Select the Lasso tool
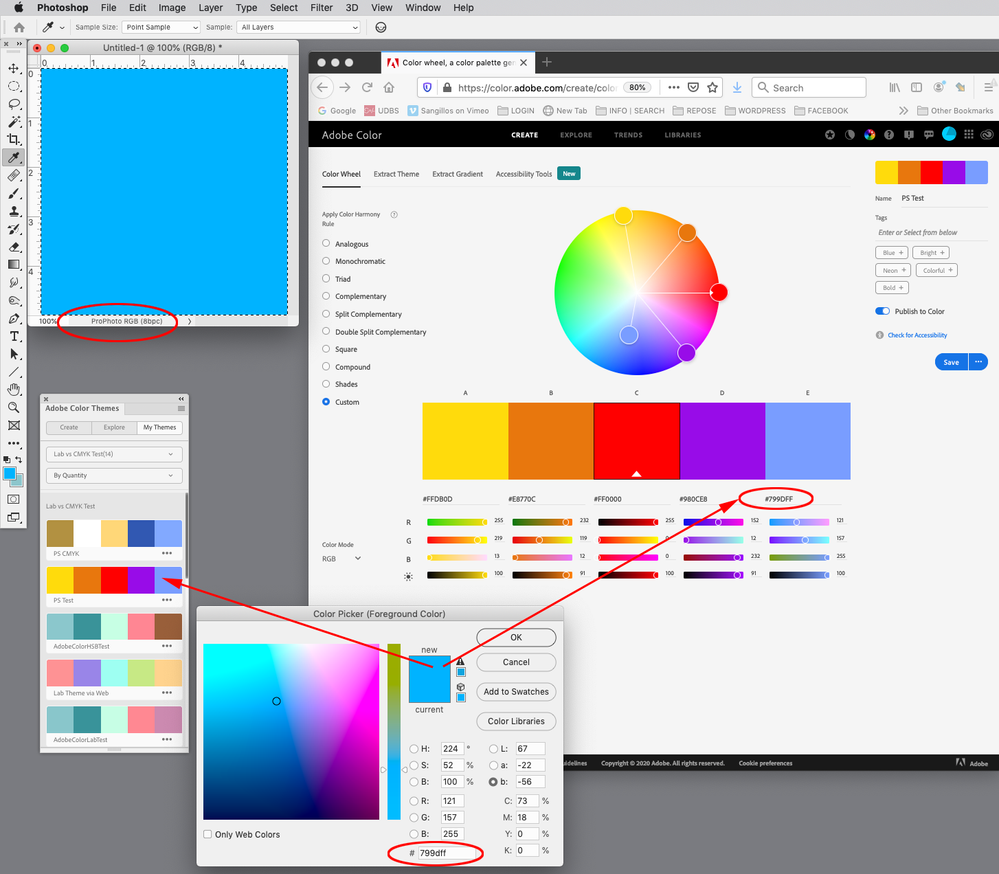Screen dimensions: 999x874 pyautogui.click(x=13, y=104)
